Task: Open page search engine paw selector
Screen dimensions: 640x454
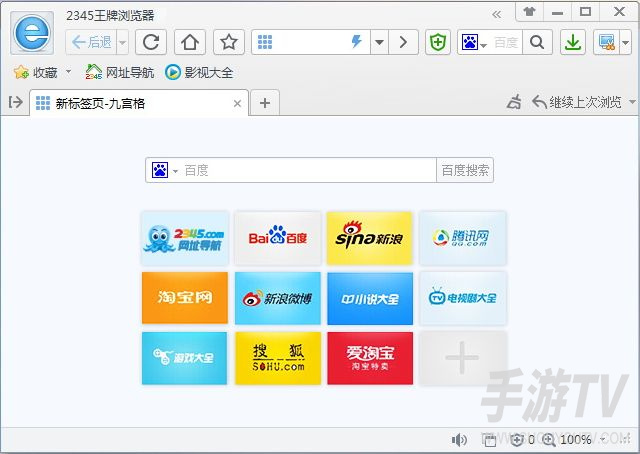Action: (164, 170)
